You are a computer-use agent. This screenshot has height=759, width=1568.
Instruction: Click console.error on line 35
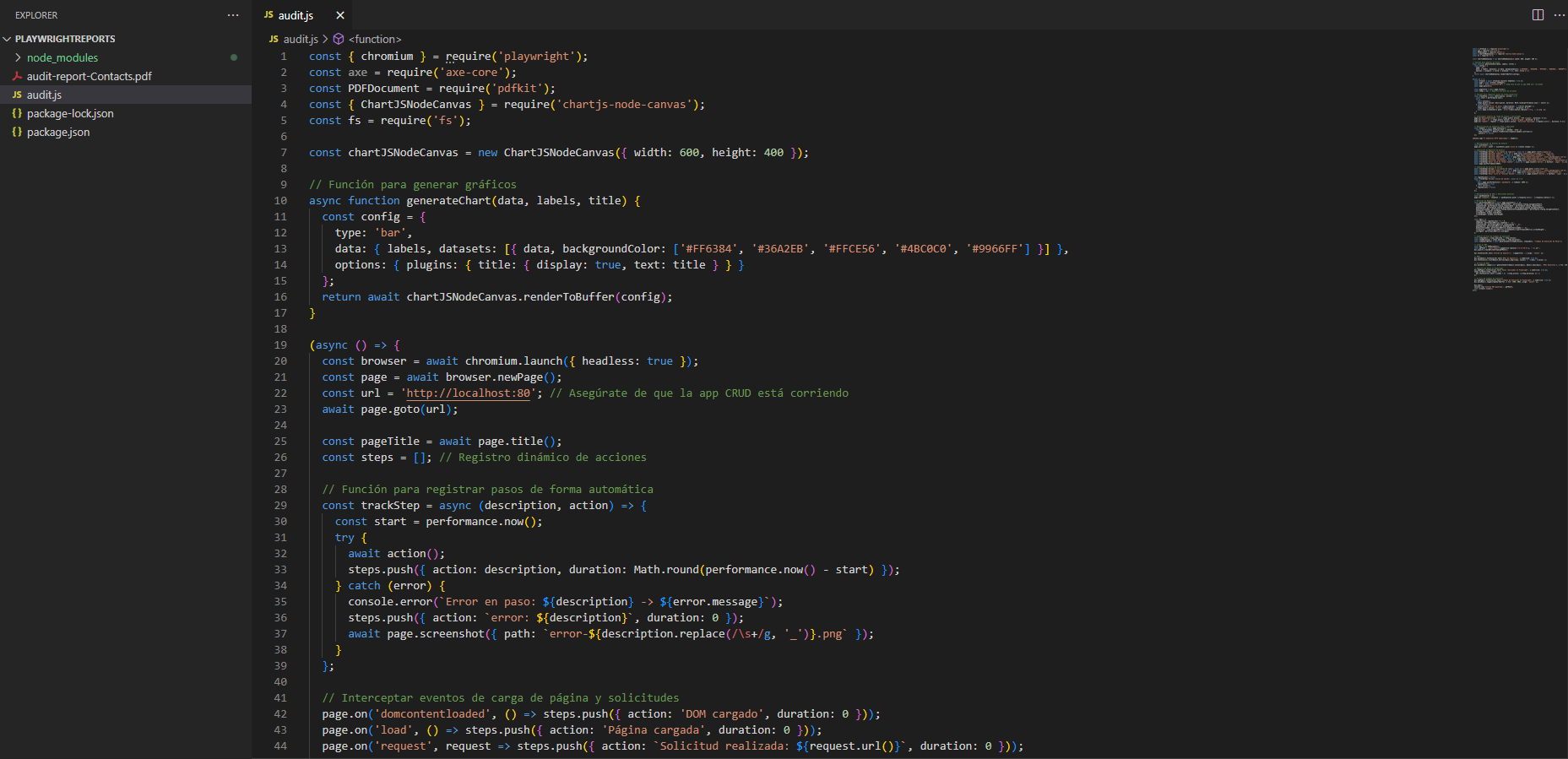point(390,602)
